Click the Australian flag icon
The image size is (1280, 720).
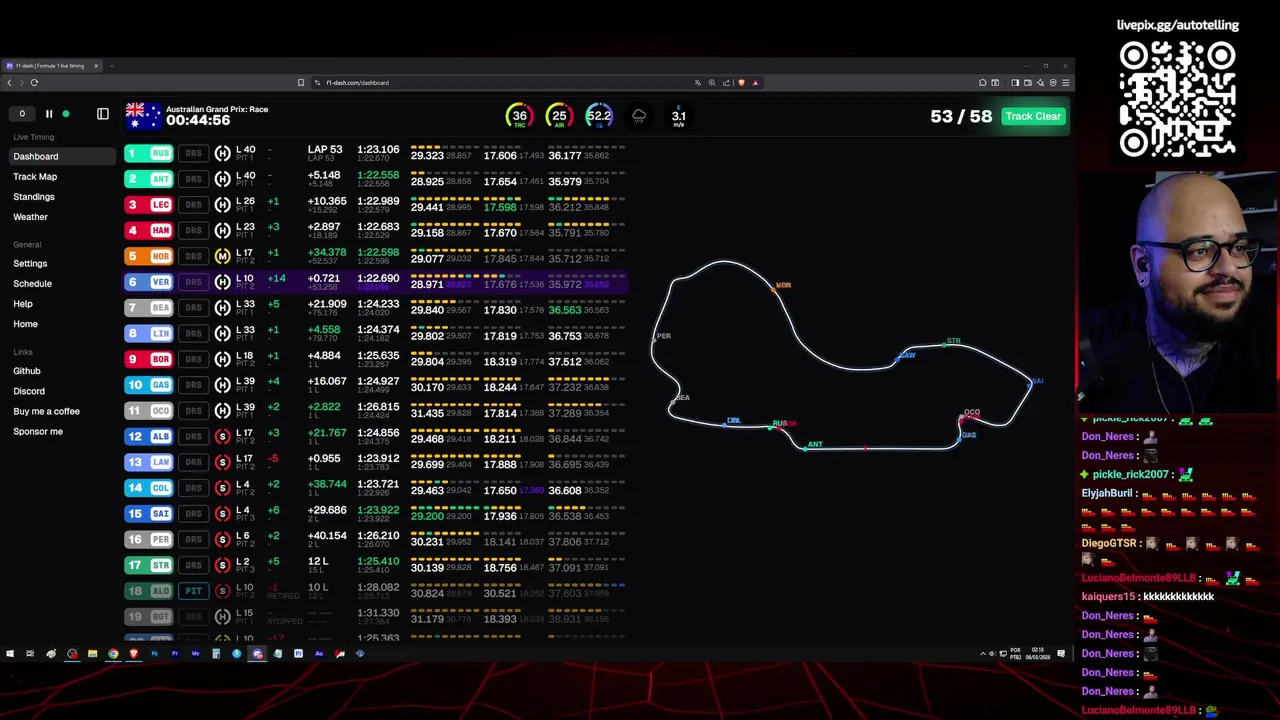click(x=143, y=115)
